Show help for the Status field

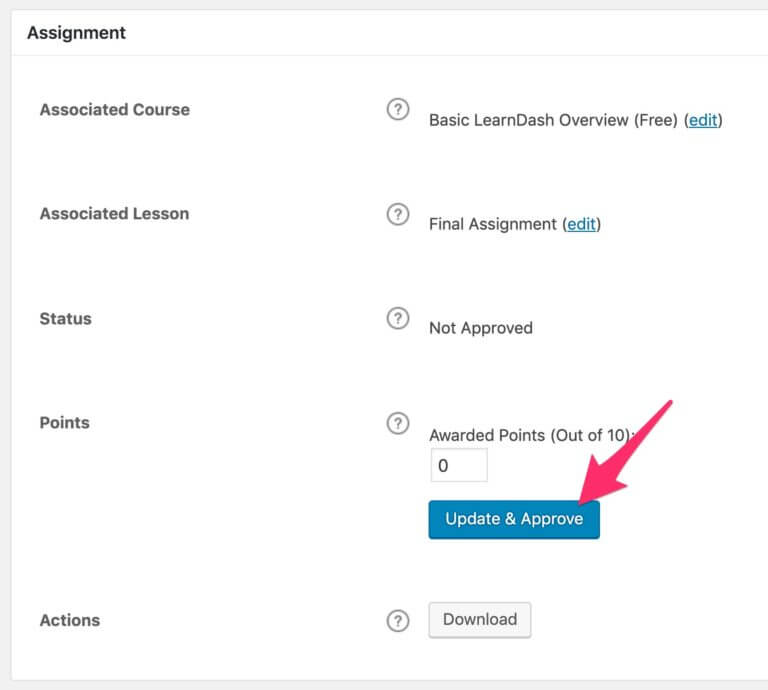pos(398,319)
